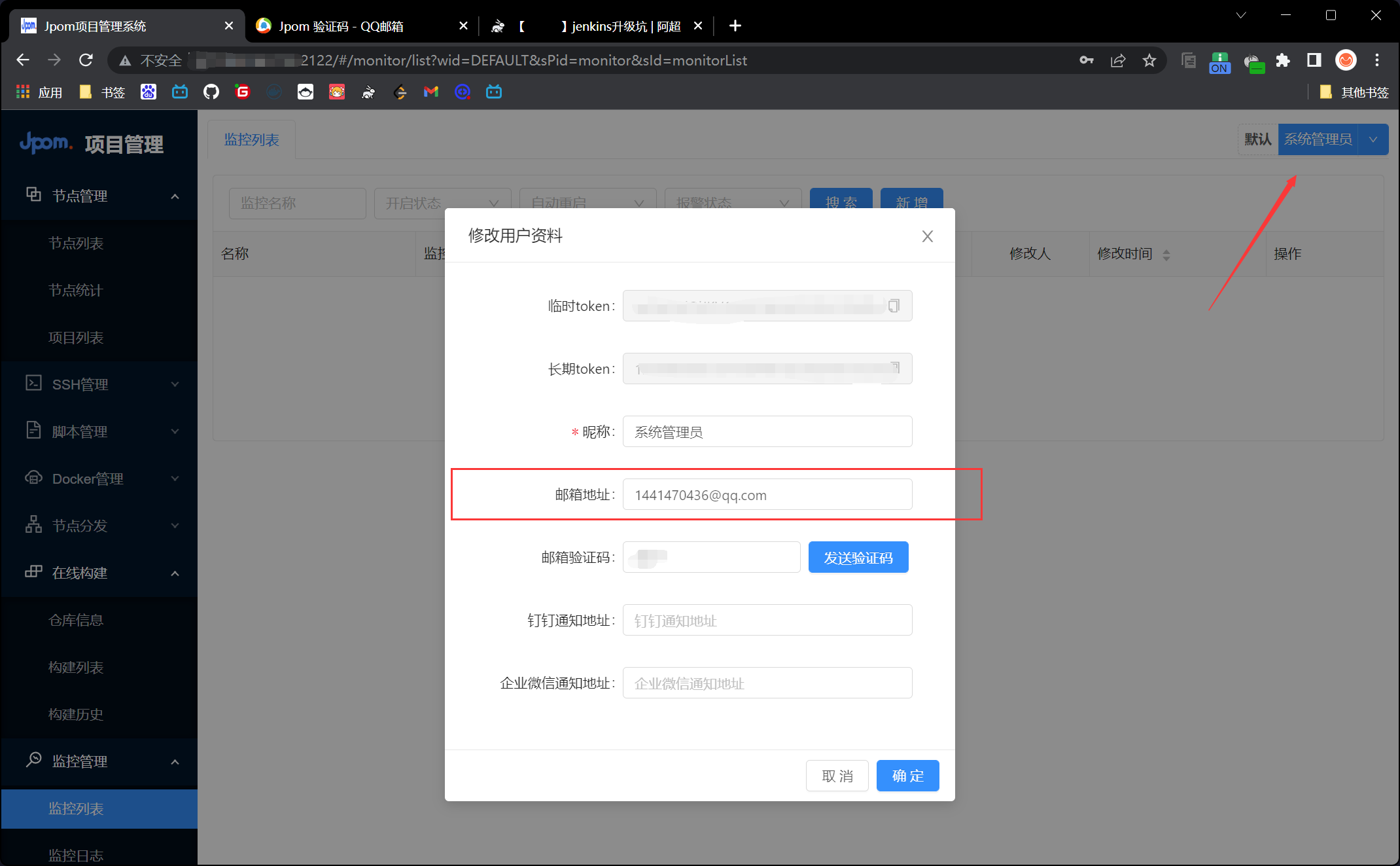Click the browser extensions puzzle icon

click(1283, 60)
